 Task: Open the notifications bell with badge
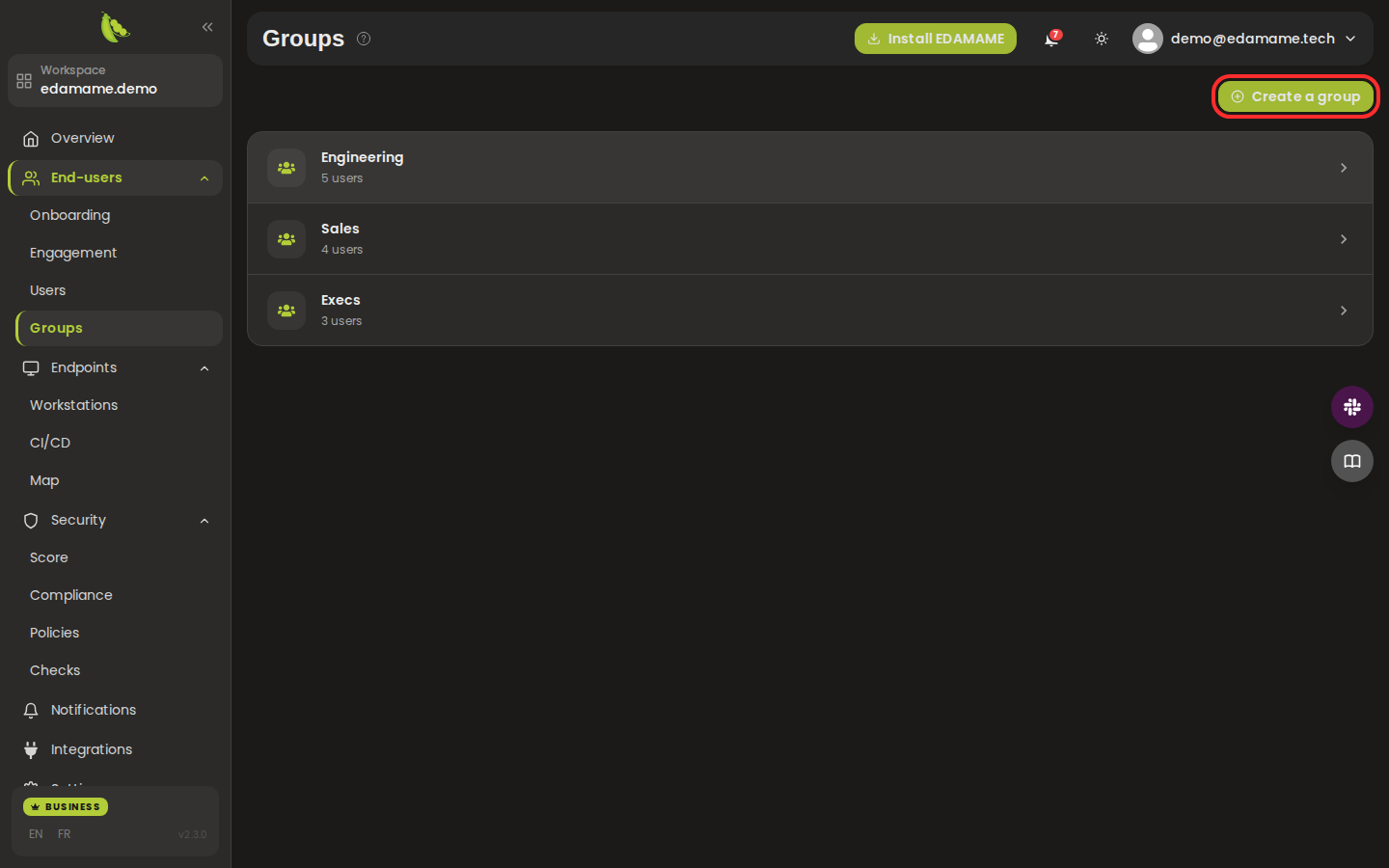1051,39
